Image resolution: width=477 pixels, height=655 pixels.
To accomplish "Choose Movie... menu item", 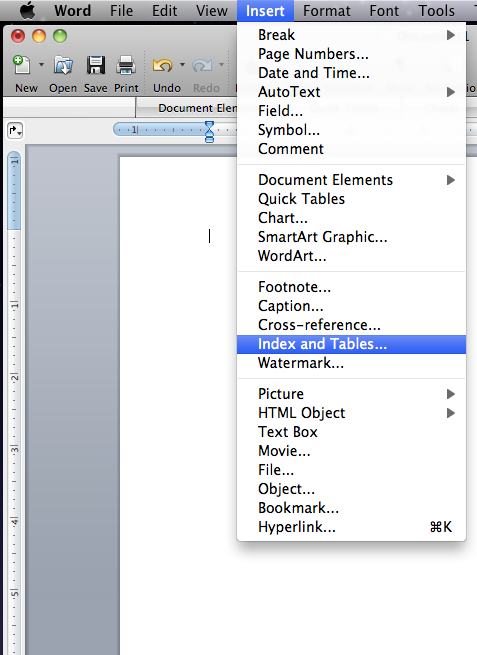I will [x=351, y=451].
